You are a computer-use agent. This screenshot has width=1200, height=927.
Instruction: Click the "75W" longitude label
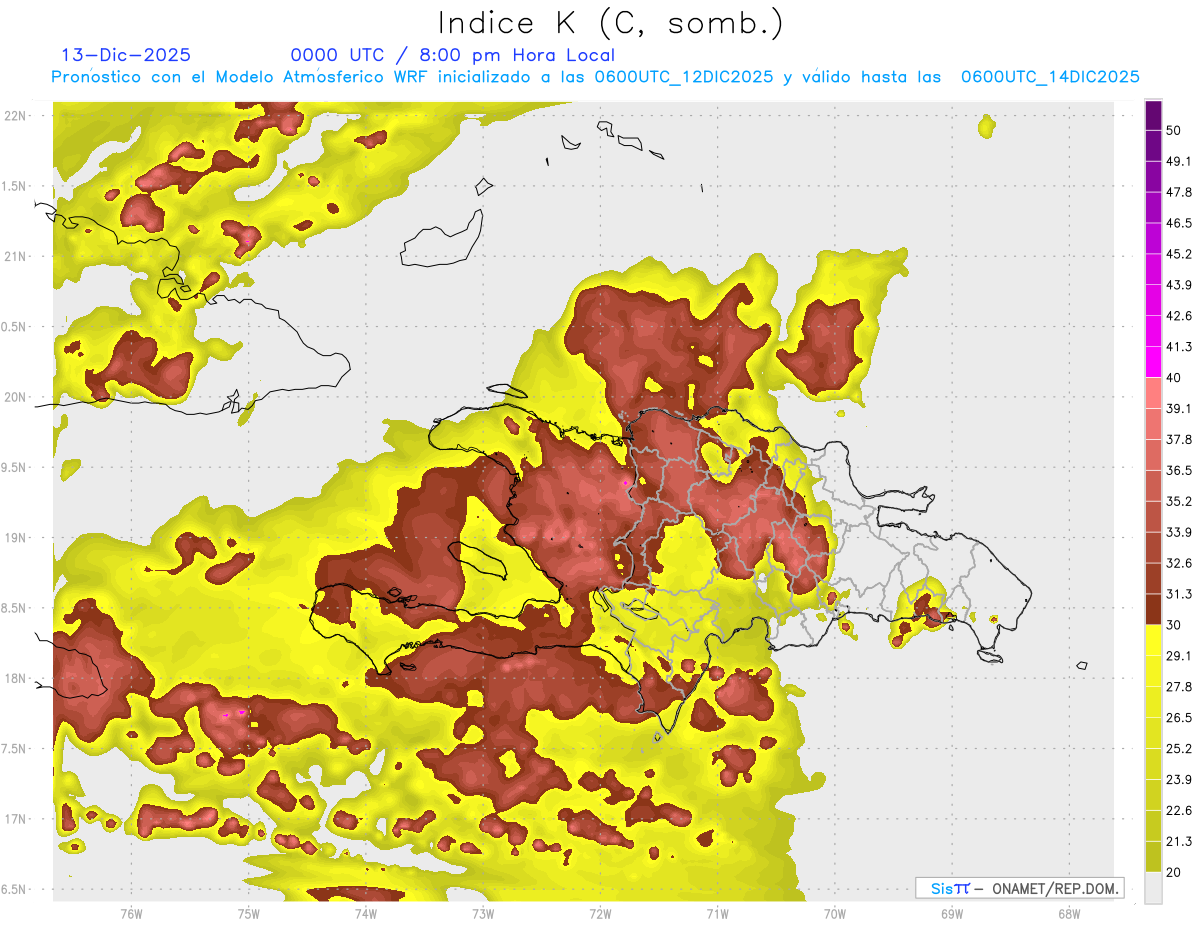click(x=249, y=913)
